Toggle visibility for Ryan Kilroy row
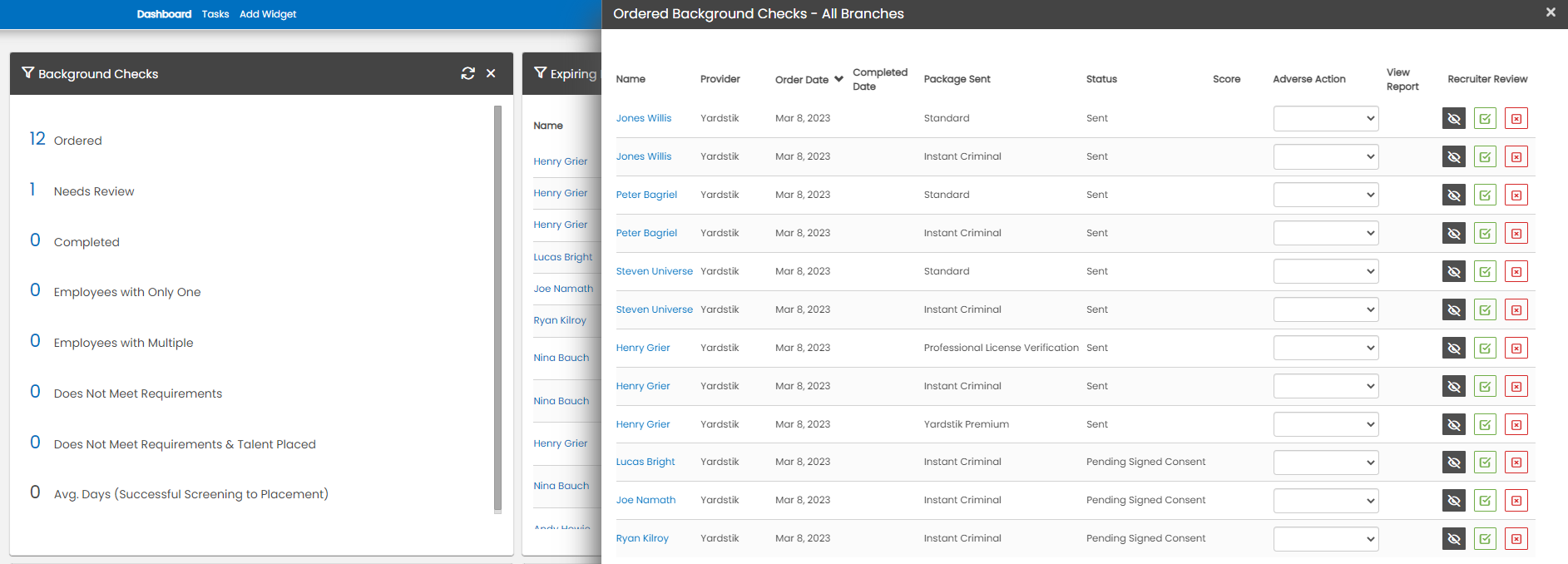The height and width of the screenshot is (564, 1568). coord(1454,539)
